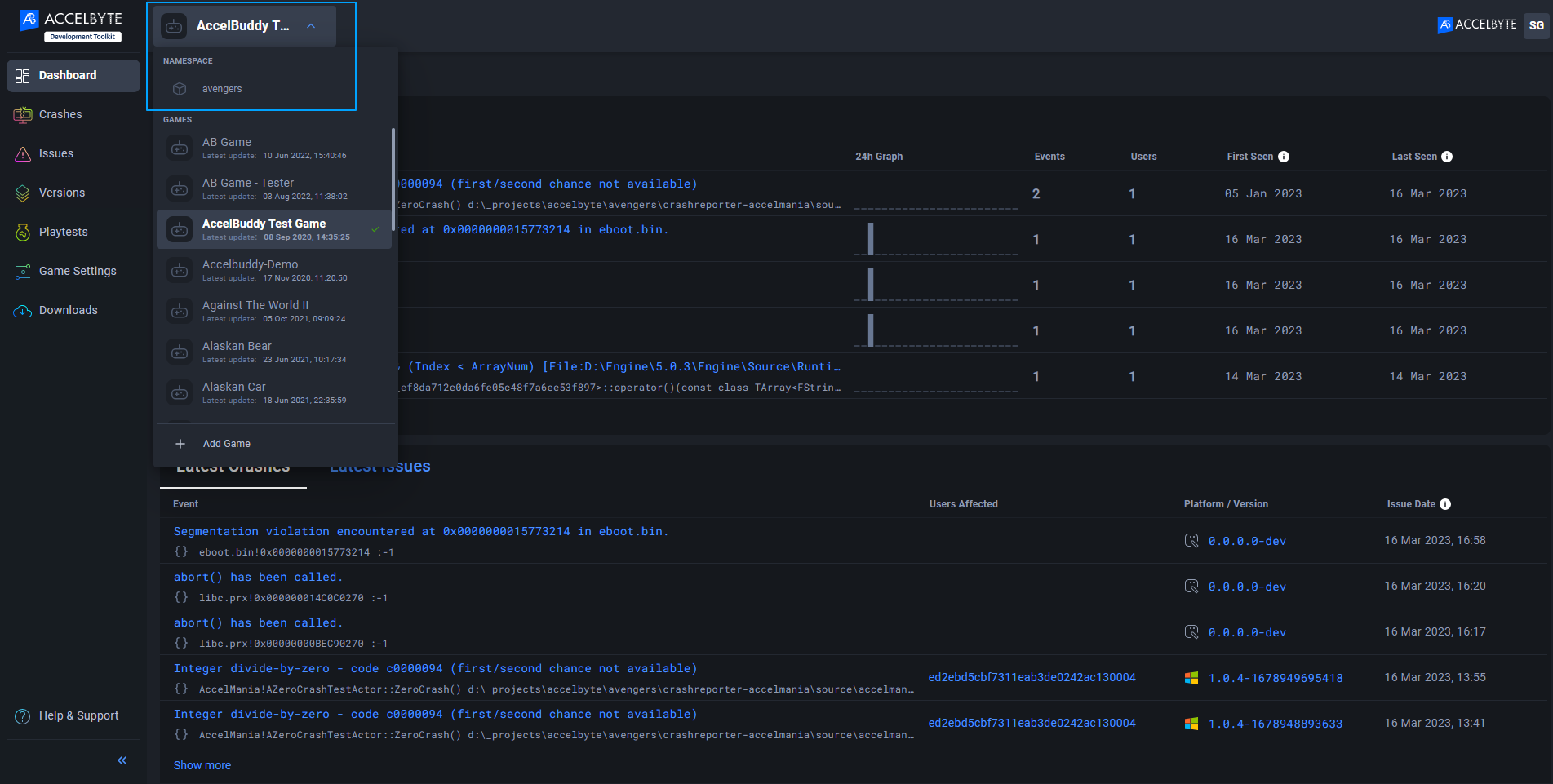Open the 16:20 abort() crash event

[258, 577]
